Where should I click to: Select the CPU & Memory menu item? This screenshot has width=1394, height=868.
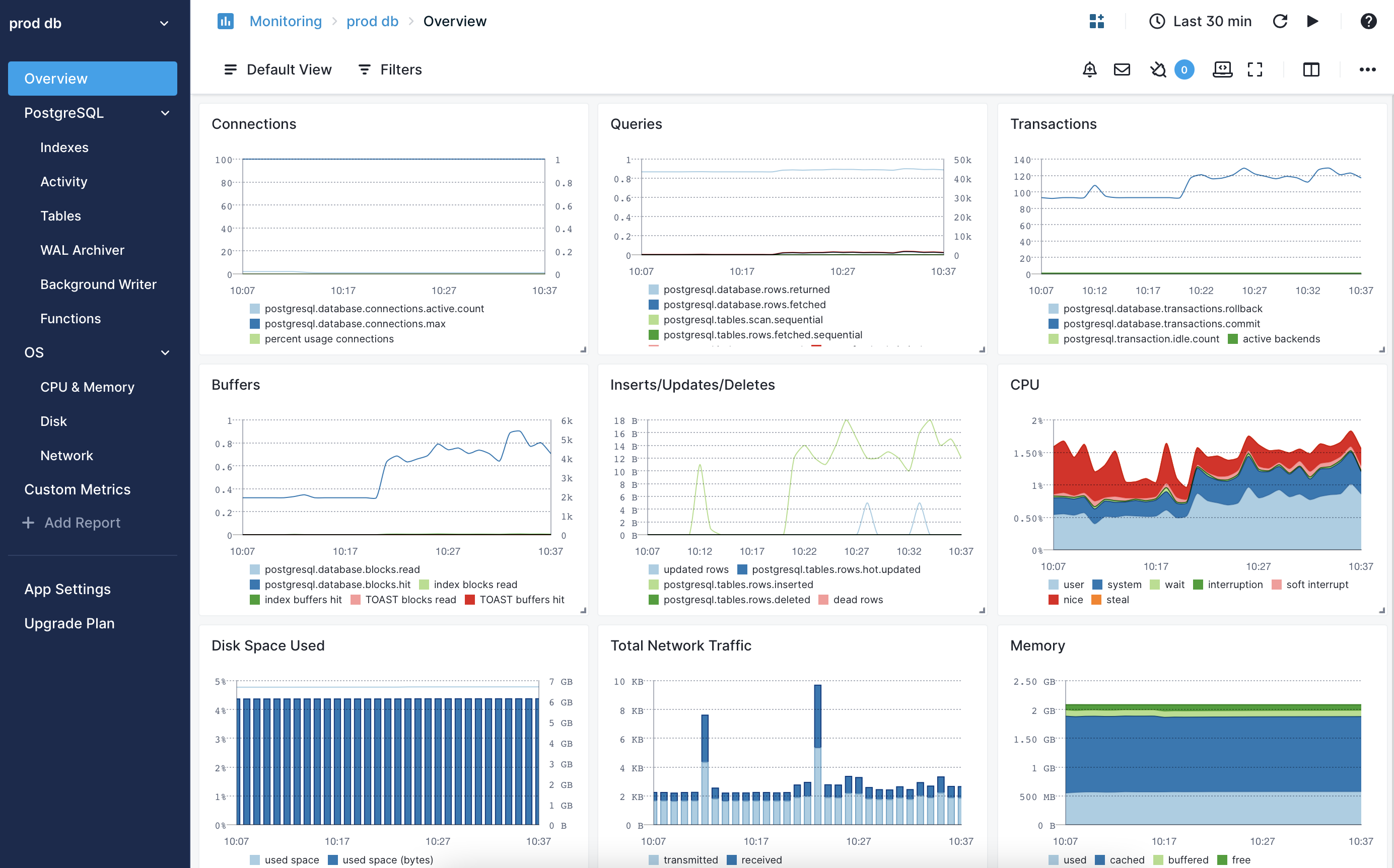point(86,386)
